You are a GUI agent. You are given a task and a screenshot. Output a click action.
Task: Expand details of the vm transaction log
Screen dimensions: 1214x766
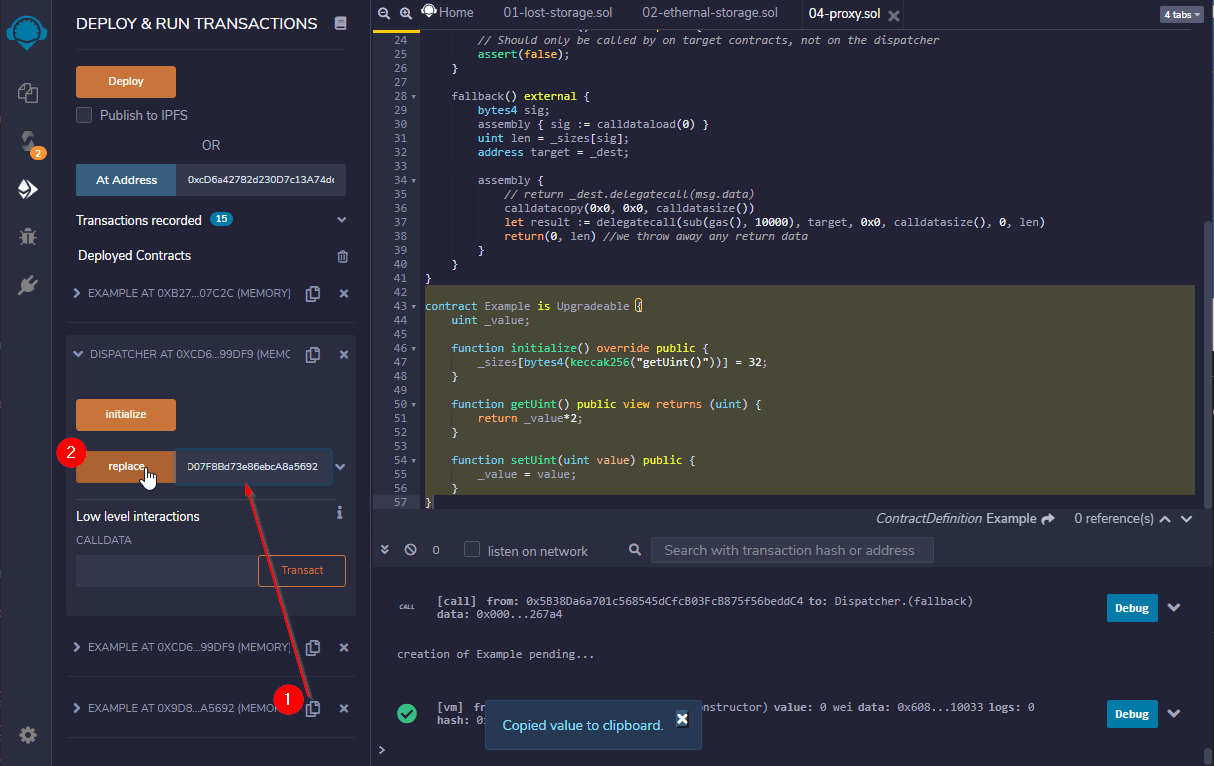pos(1174,713)
